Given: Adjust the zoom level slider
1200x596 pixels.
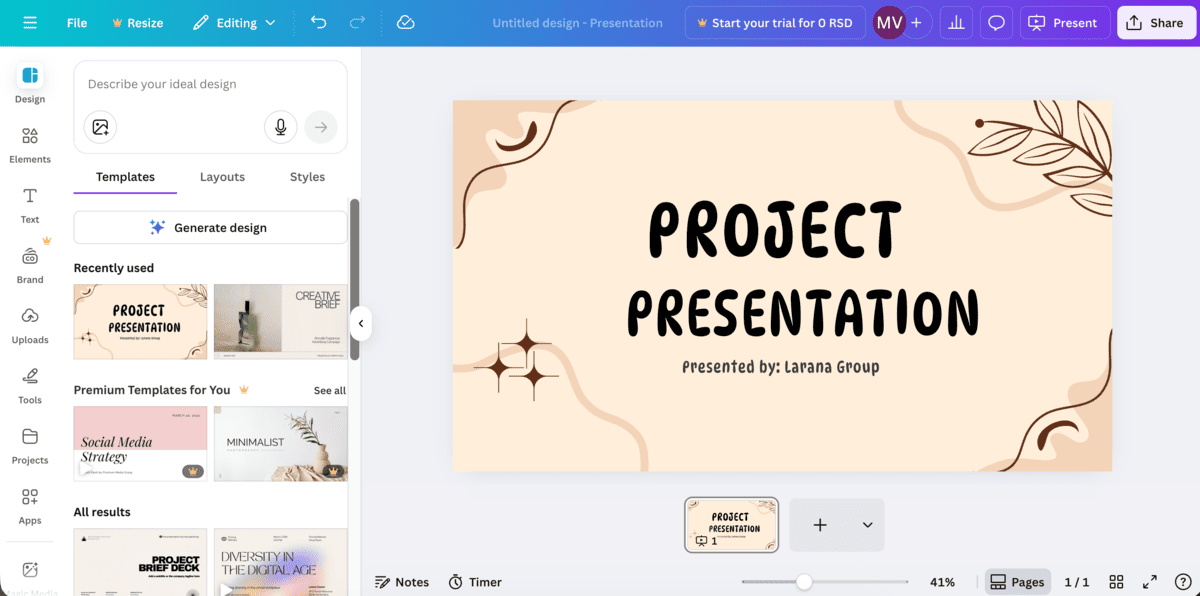Looking at the screenshot, I should coord(805,580).
